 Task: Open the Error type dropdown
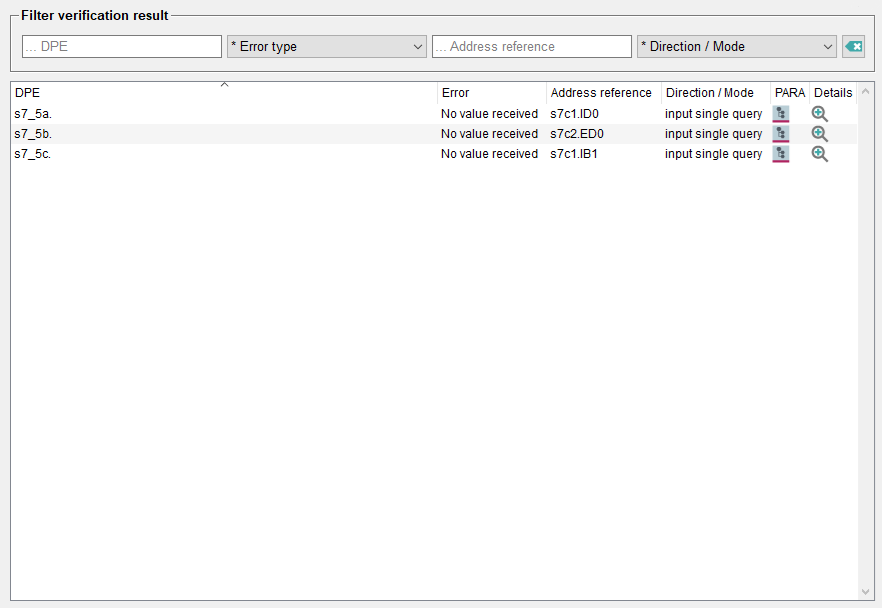point(327,47)
